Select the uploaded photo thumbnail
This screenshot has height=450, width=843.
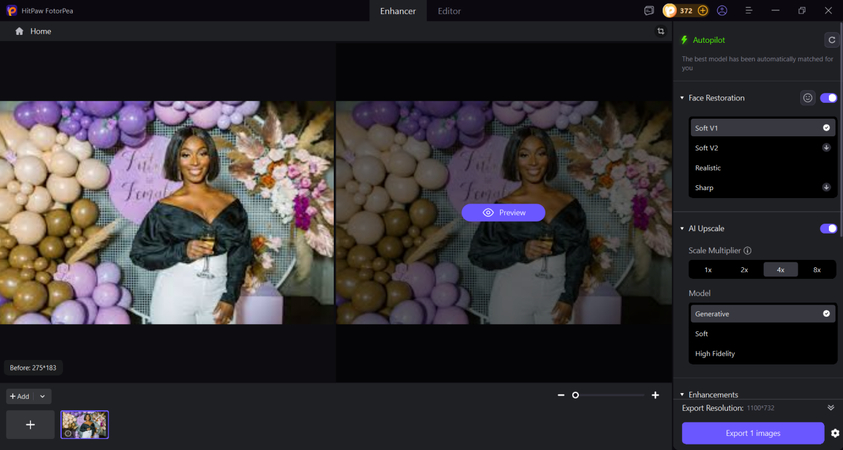pos(84,425)
